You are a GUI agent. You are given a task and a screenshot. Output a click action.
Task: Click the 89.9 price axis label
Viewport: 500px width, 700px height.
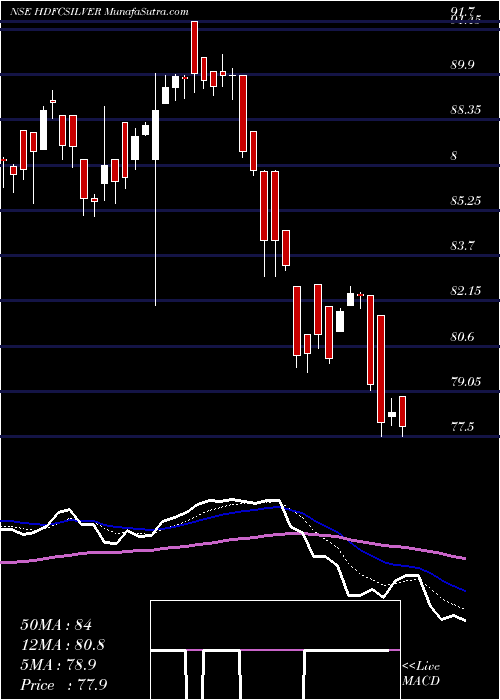tap(462, 65)
